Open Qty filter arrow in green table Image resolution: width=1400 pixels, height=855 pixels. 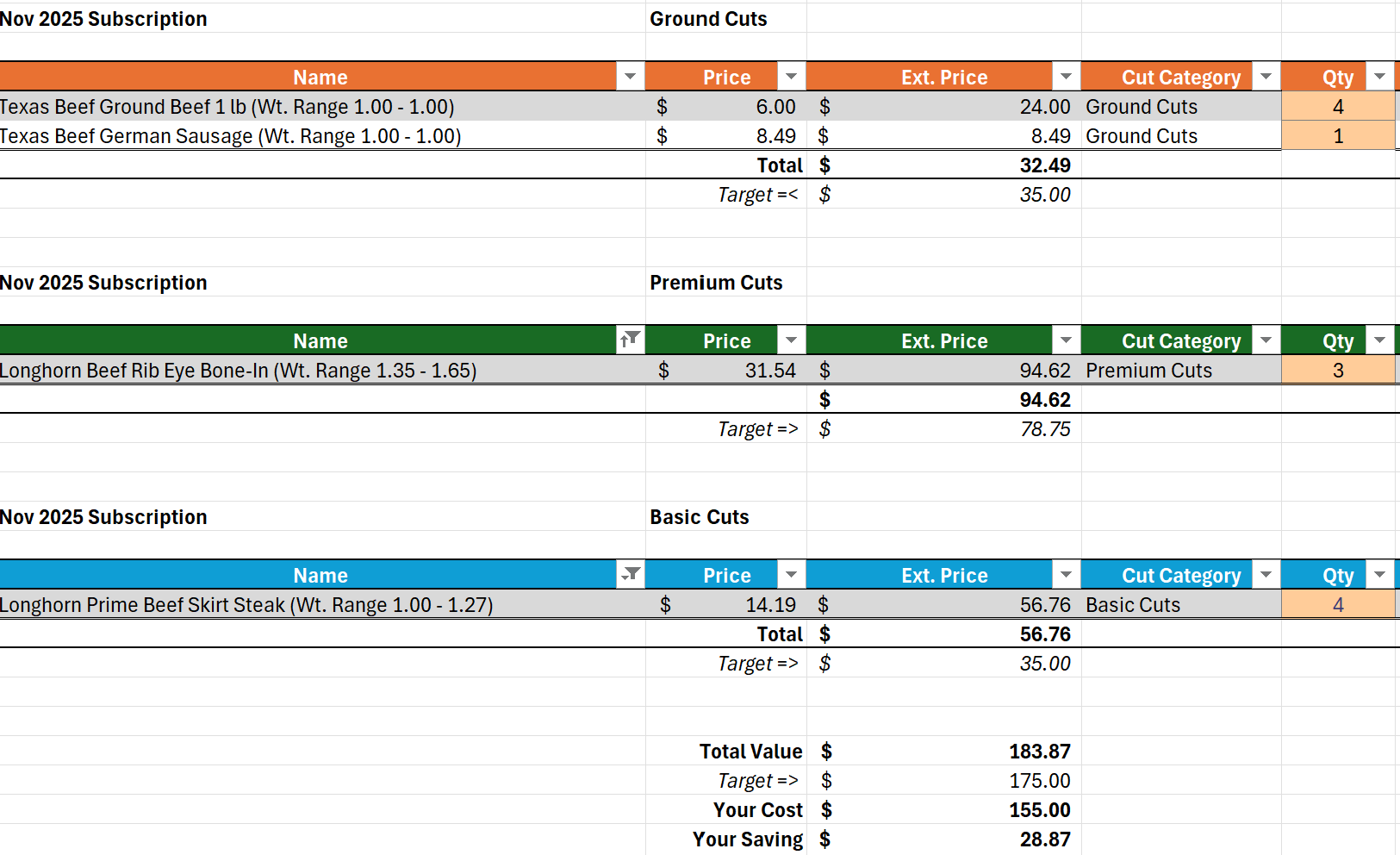click(x=1379, y=340)
